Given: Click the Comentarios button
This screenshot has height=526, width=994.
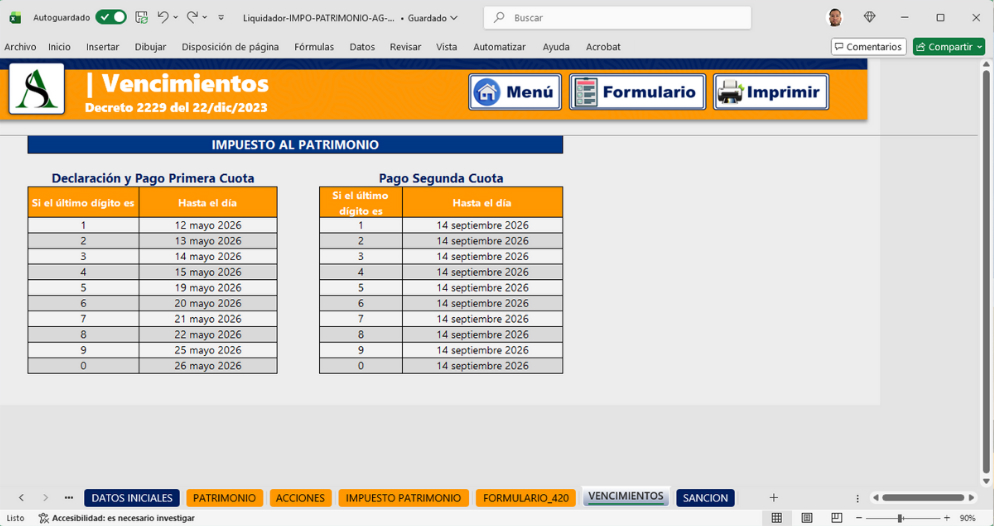Looking at the screenshot, I should [868, 47].
